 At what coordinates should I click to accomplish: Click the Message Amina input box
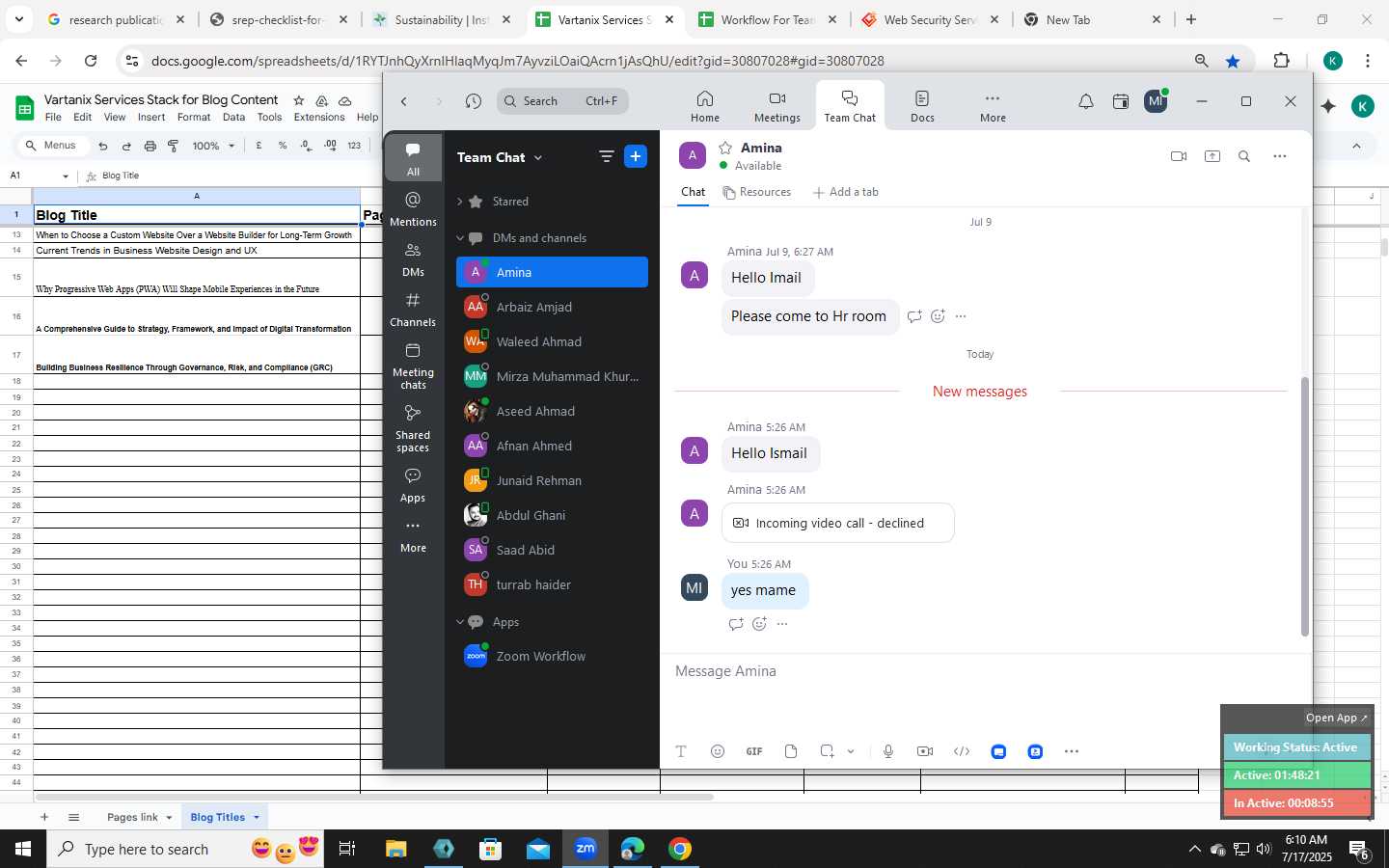(x=984, y=671)
